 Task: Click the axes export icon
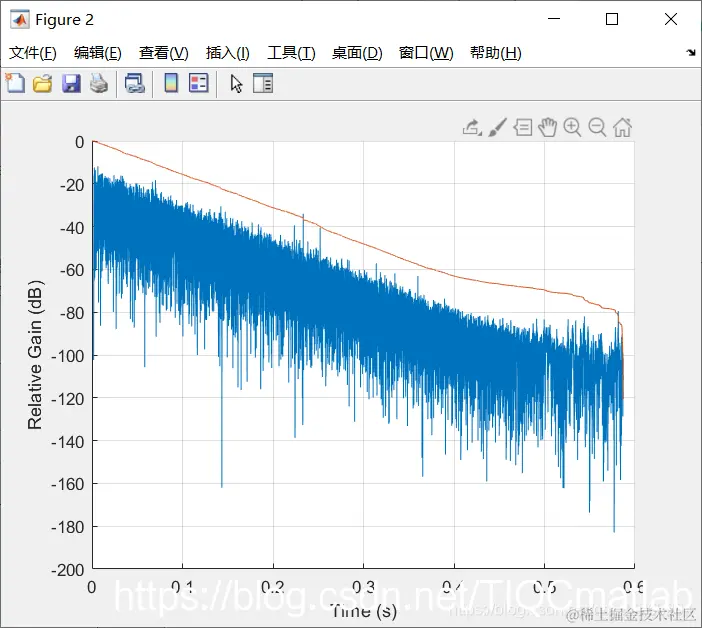coord(472,128)
